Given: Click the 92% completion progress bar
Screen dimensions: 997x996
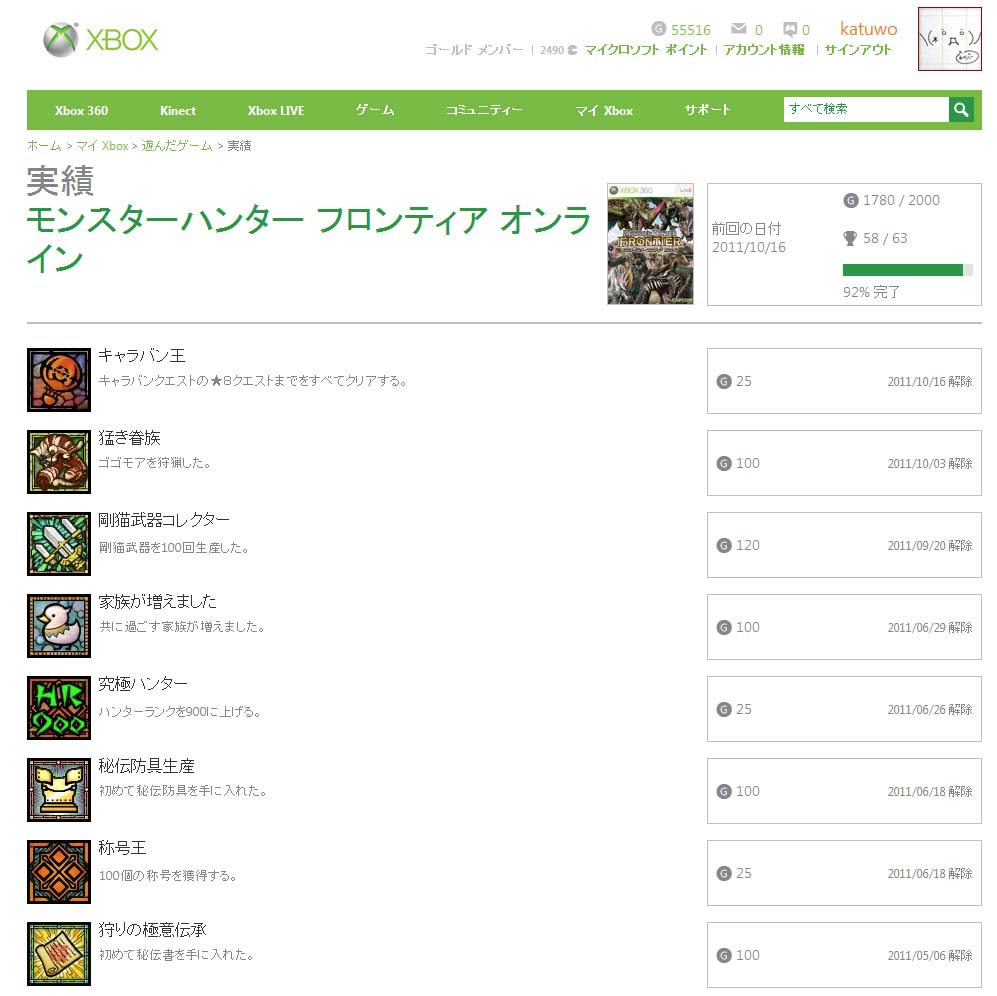Looking at the screenshot, I should pyautogui.click(x=907, y=270).
